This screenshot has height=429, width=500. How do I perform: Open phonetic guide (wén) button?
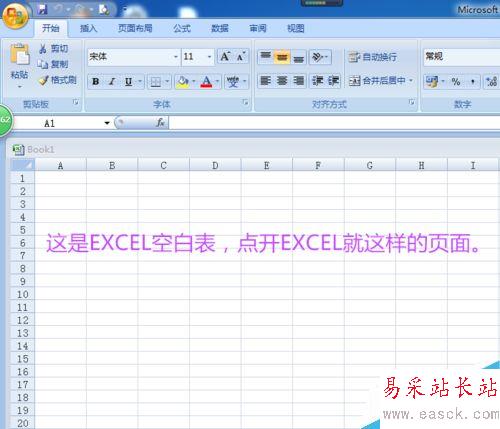click(233, 81)
